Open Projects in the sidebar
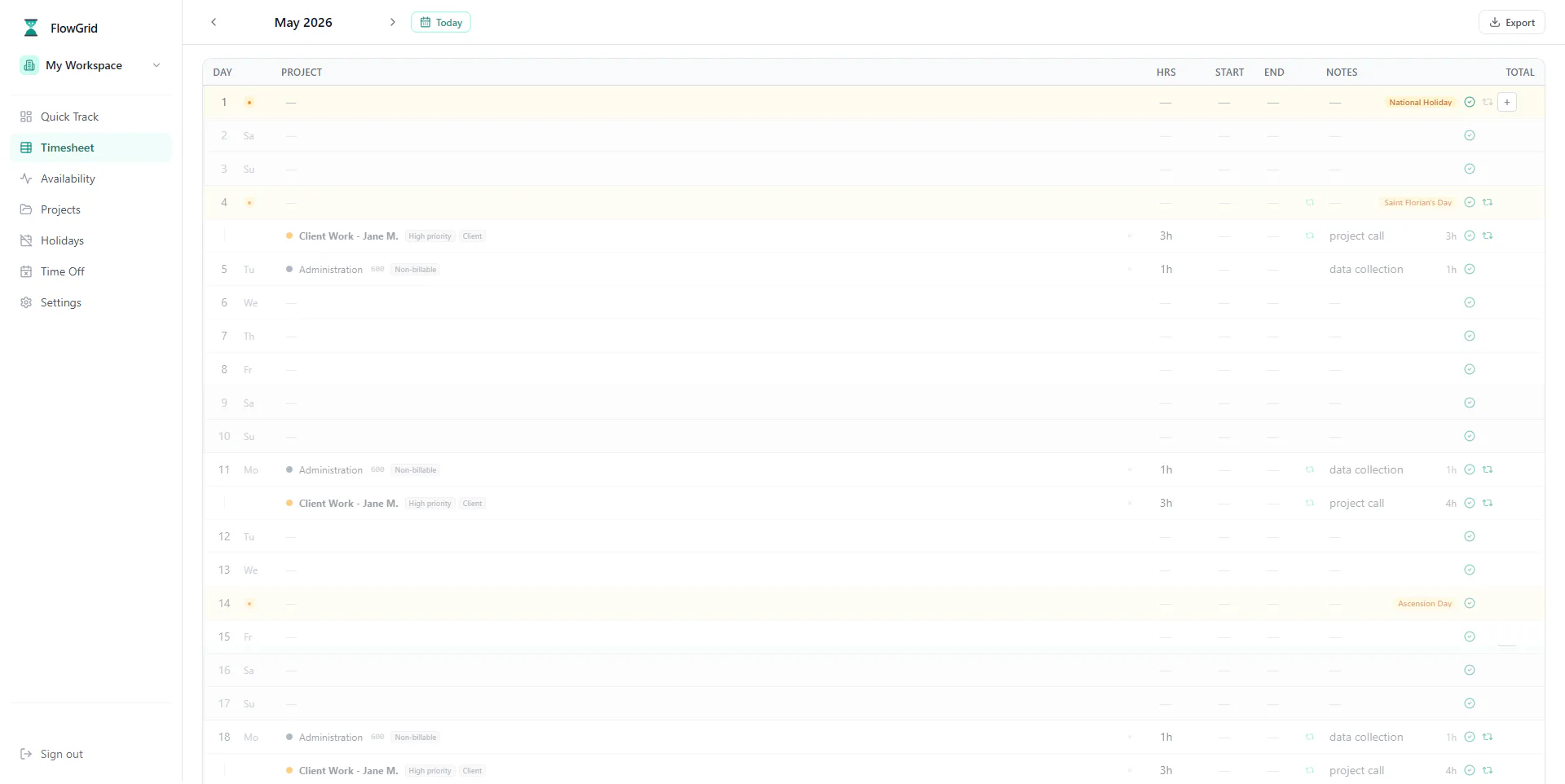This screenshot has height=784, width=1565. coord(90,209)
